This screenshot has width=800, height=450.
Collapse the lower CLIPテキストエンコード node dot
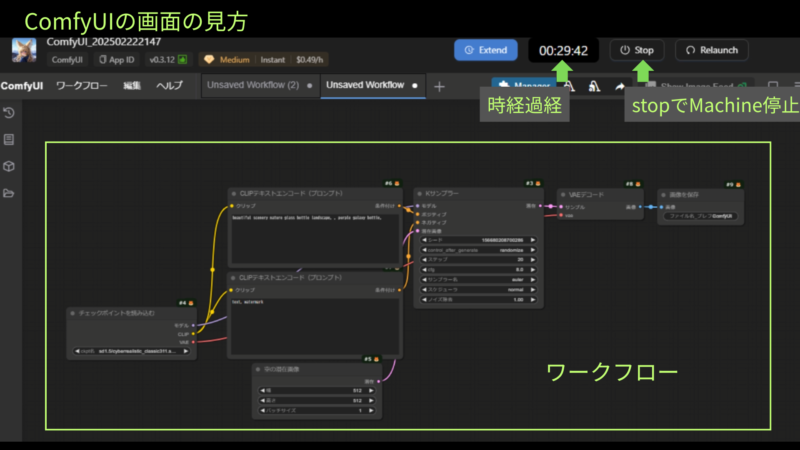click(233, 278)
